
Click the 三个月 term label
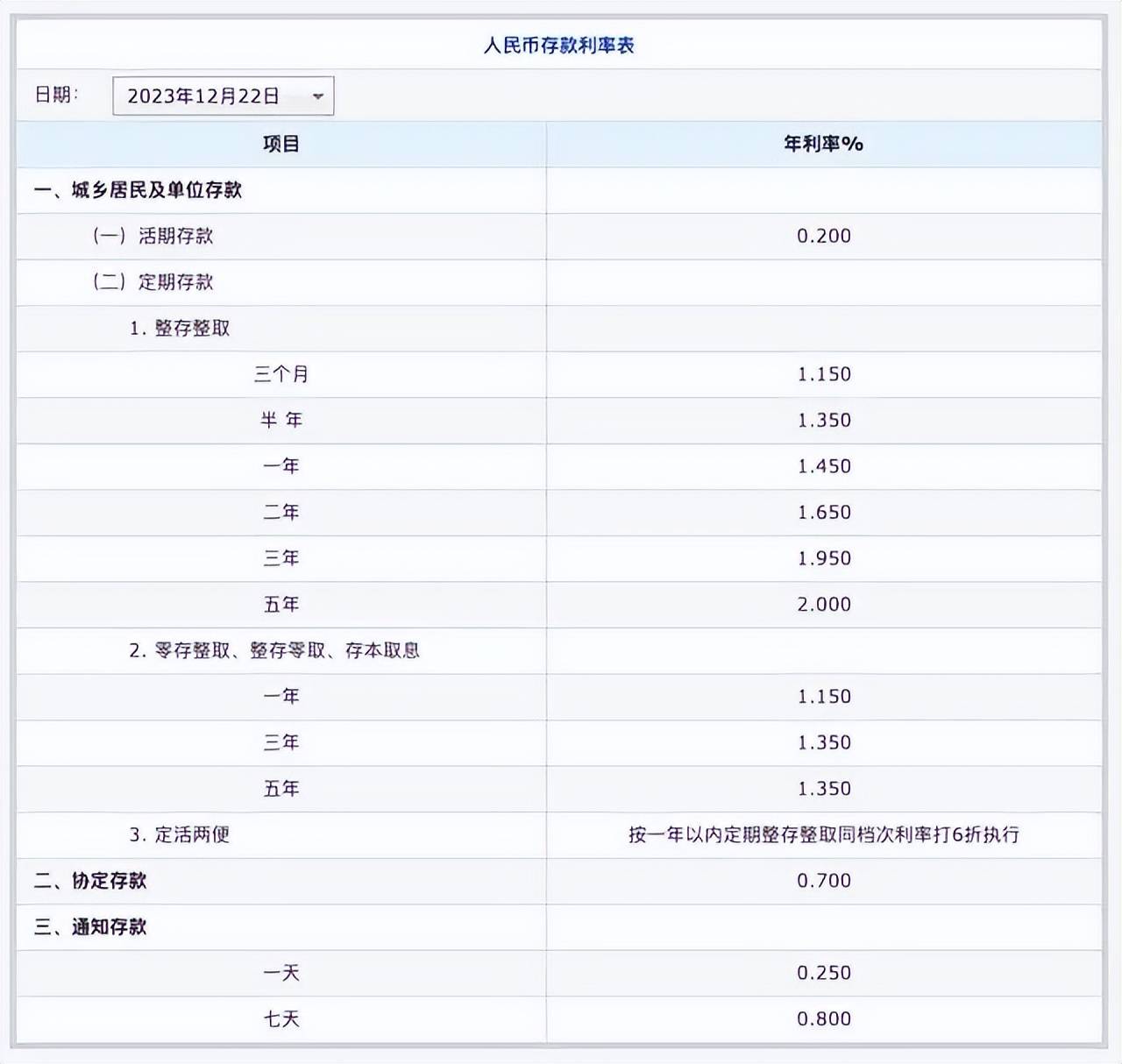281,374
